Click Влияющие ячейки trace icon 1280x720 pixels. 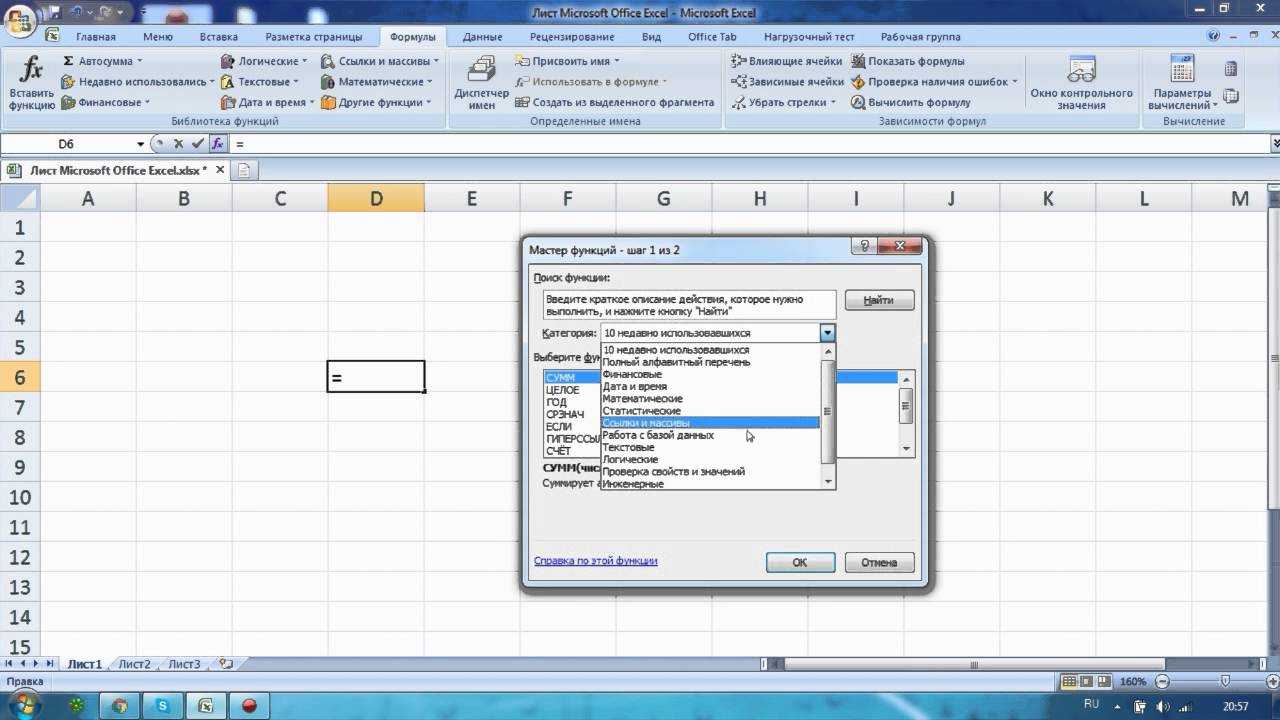[x=787, y=61]
